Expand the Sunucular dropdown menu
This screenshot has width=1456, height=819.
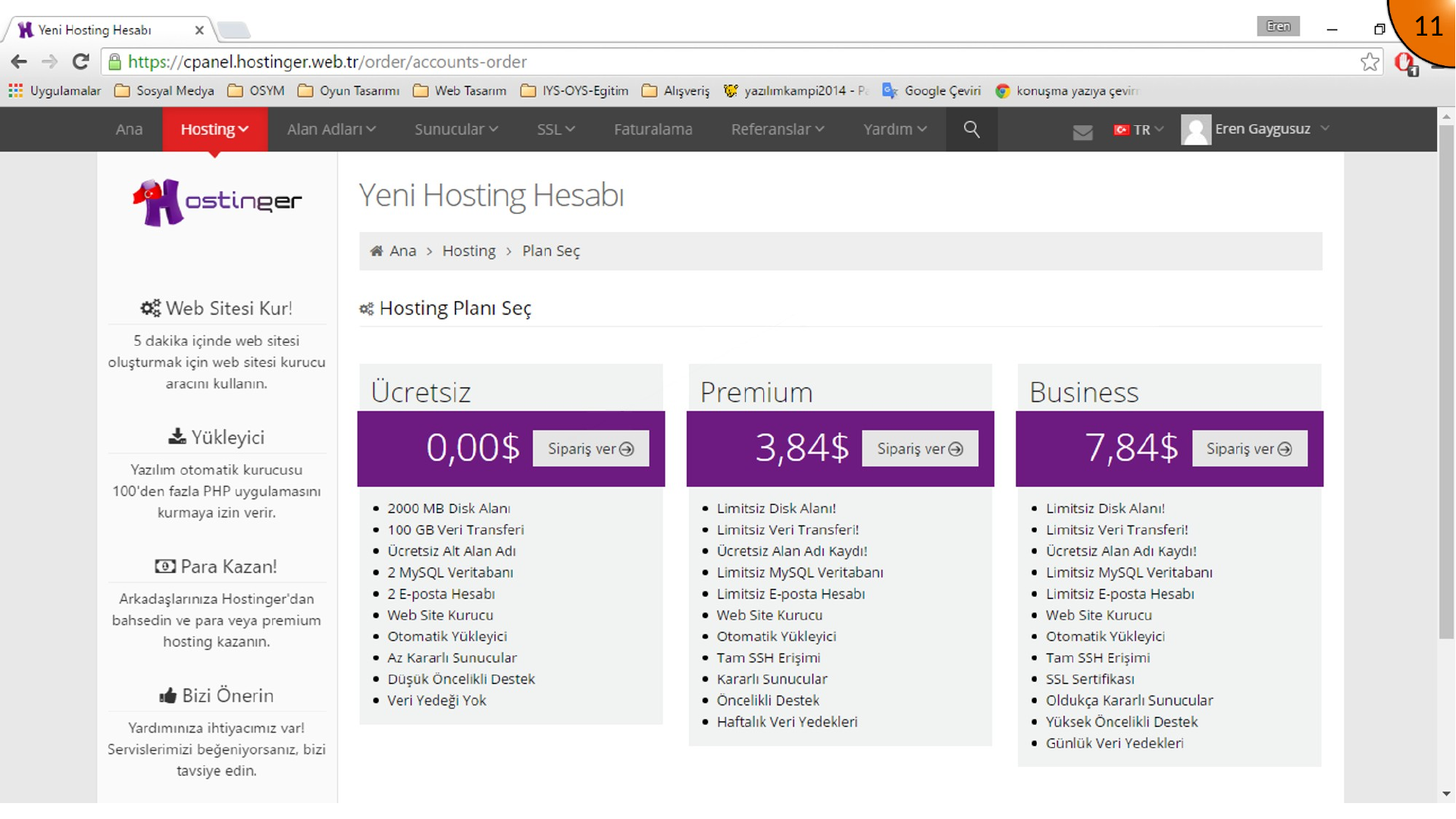click(x=456, y=130)
